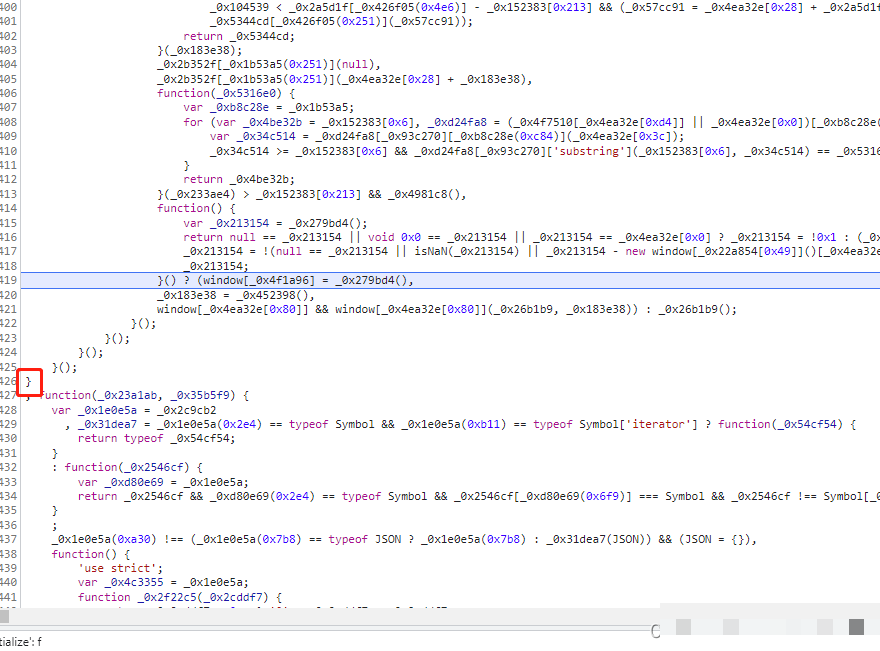
Task: Set breakpoint on line 427 gutter
Action: [9, 396]
